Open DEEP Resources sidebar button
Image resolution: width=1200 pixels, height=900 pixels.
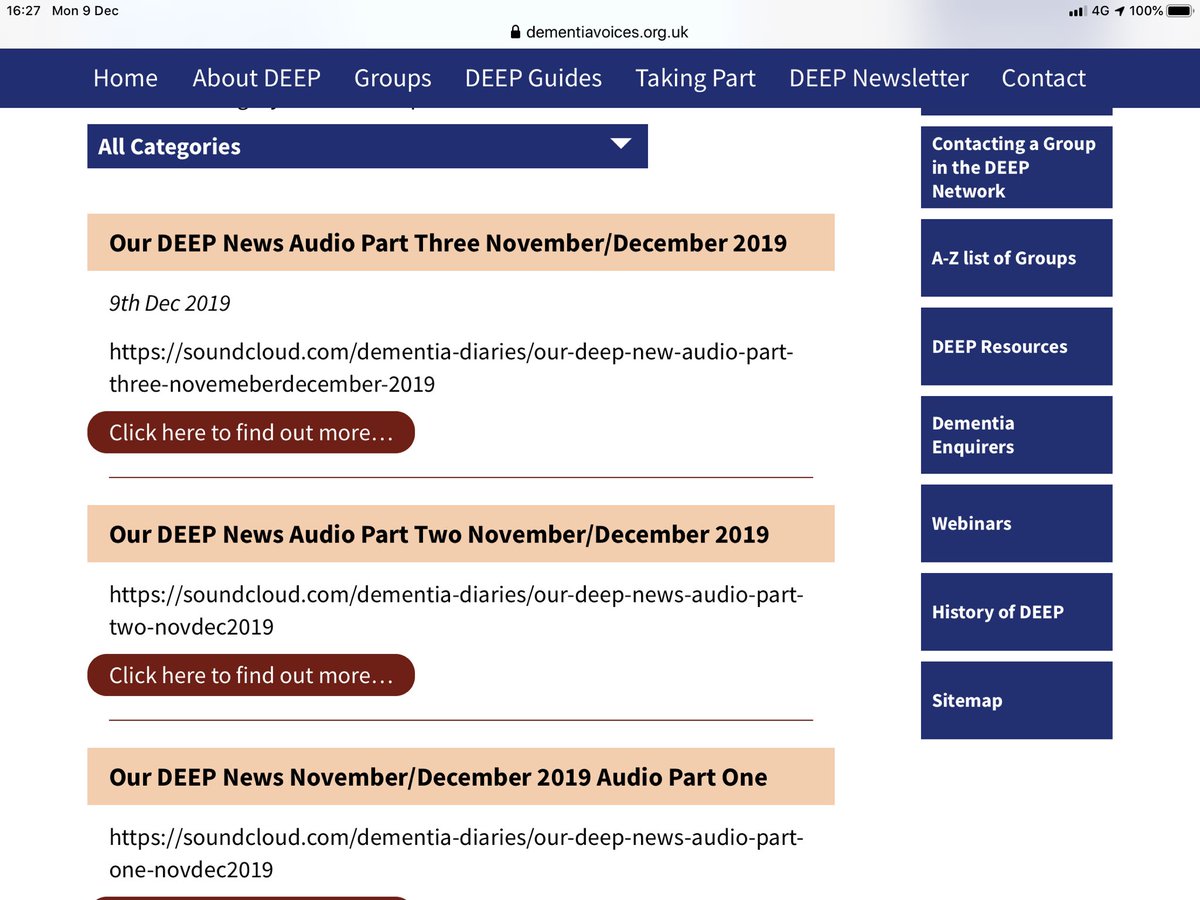(x=1016, y=346)
